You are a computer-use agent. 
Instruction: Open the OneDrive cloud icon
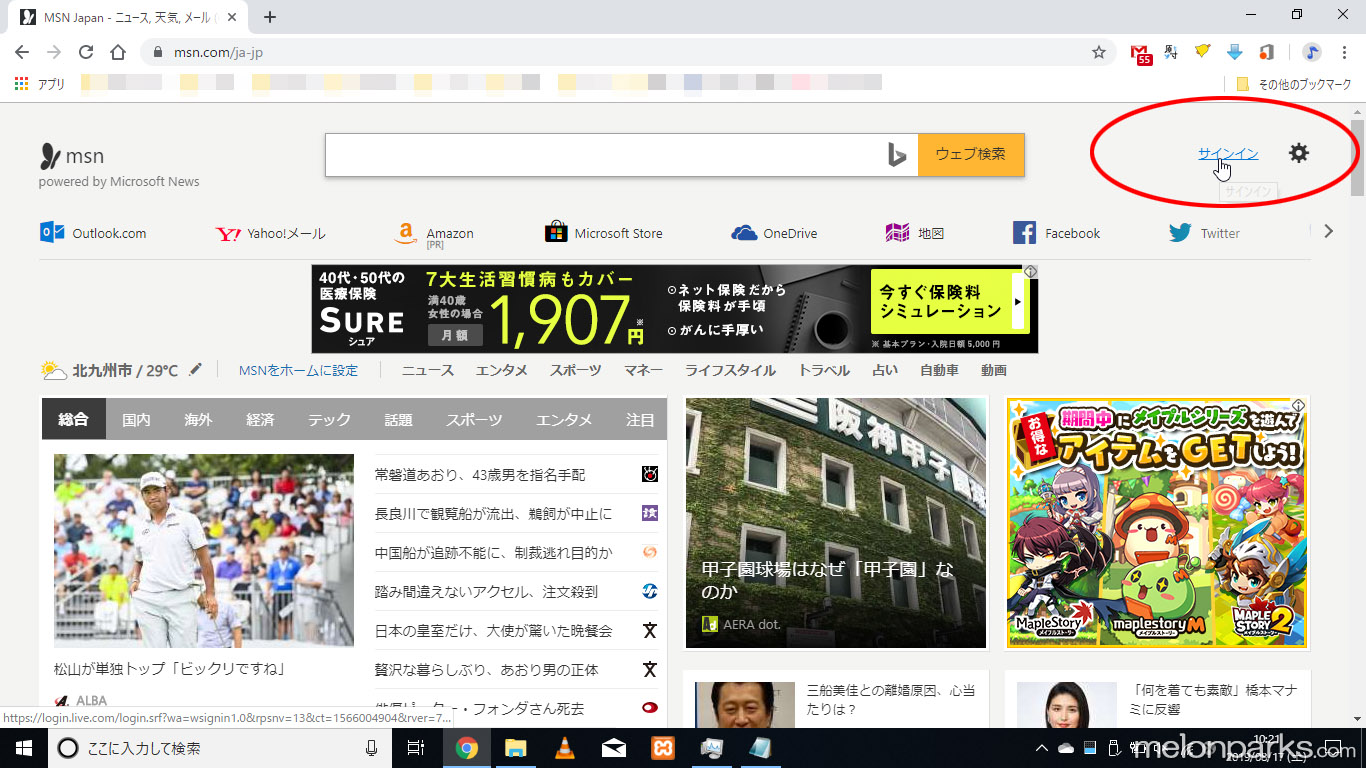pos(744,233)
